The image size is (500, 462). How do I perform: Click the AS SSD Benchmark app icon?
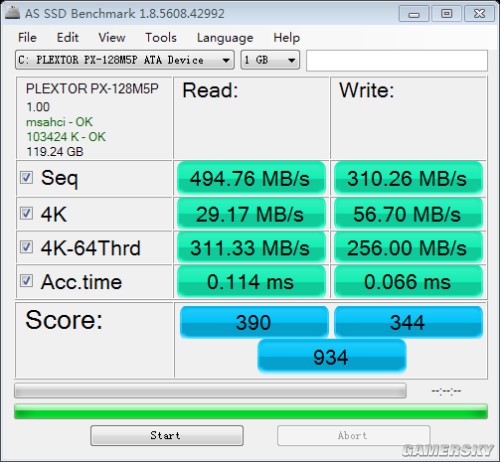(x=12, y=13)
